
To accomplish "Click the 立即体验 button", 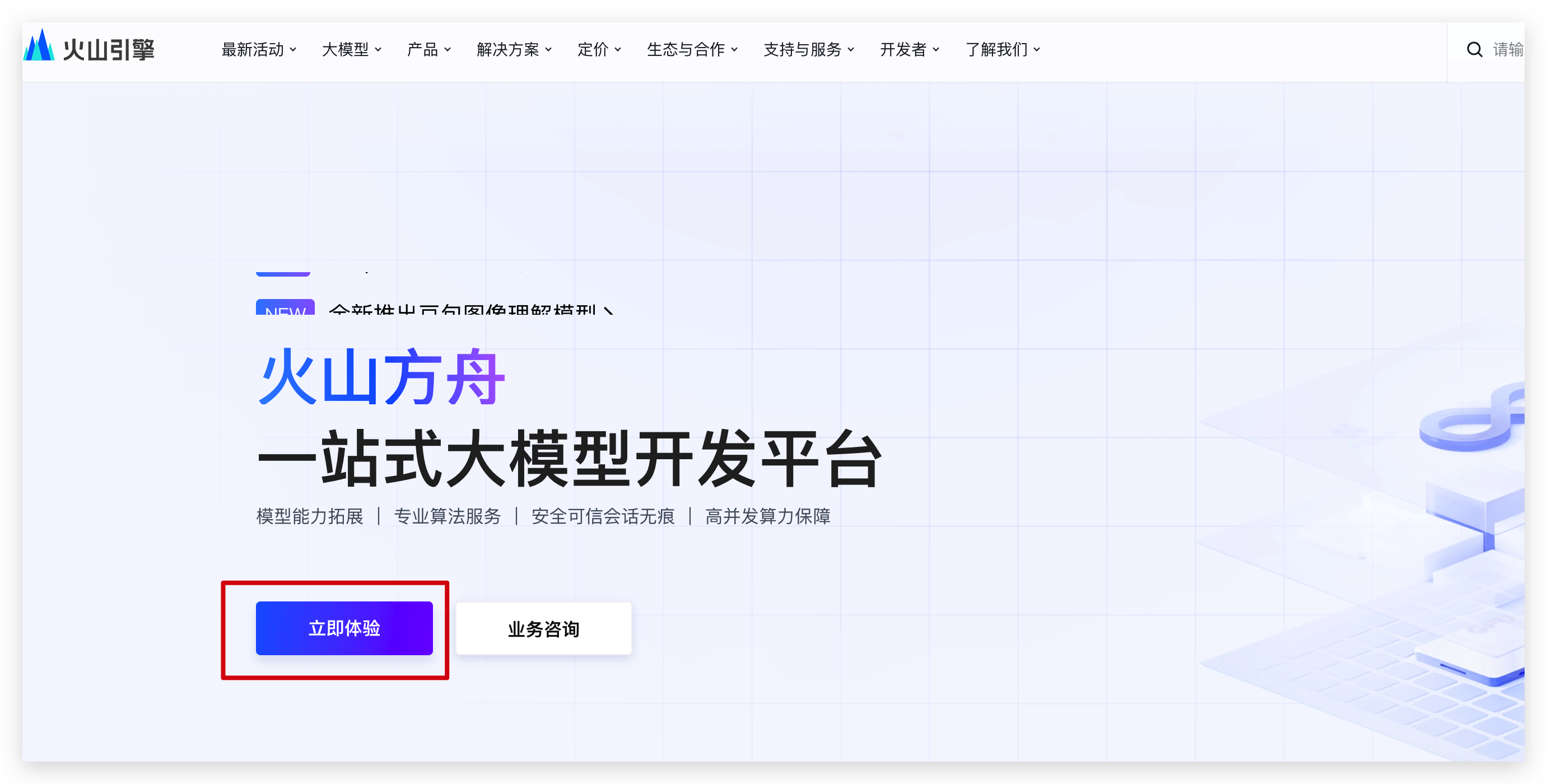I will 344,628.
